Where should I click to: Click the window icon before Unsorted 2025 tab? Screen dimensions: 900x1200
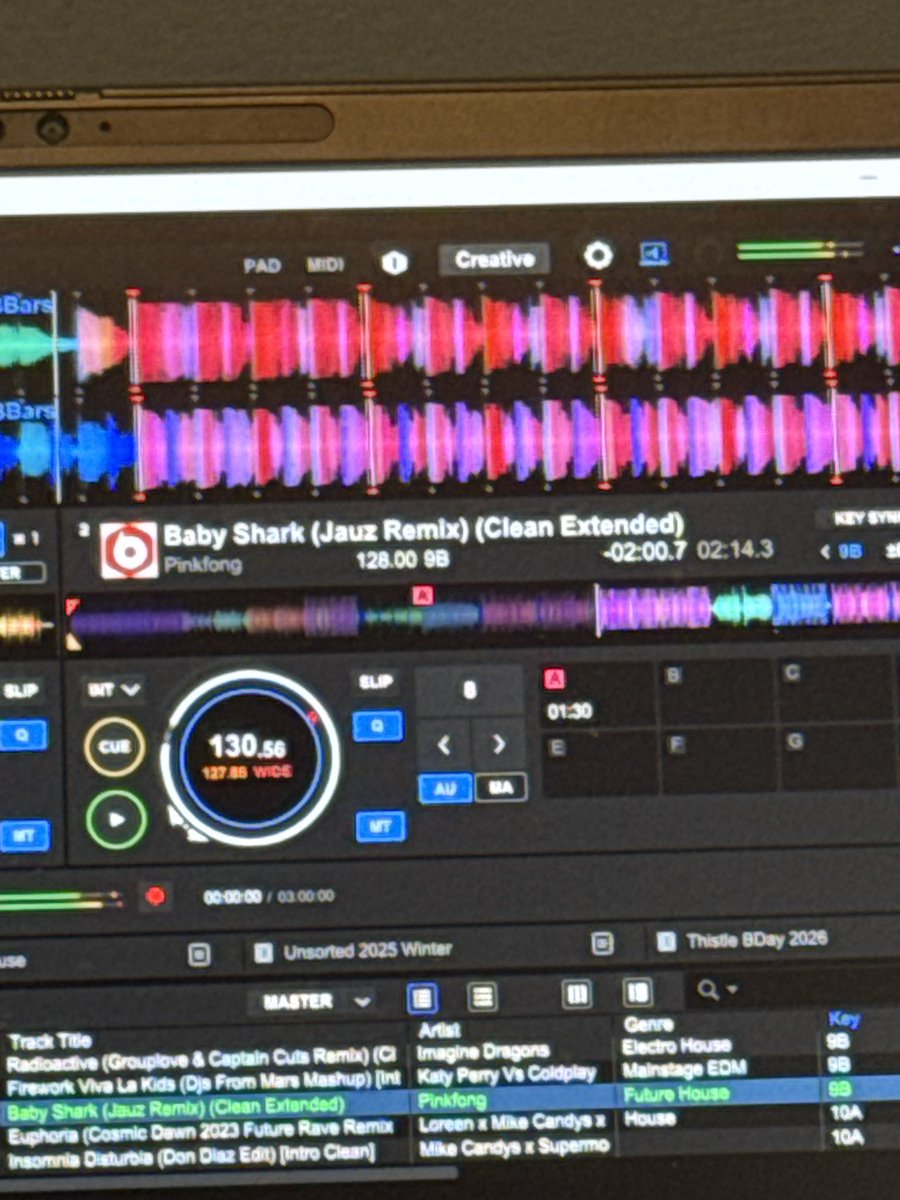coord(198,955)
